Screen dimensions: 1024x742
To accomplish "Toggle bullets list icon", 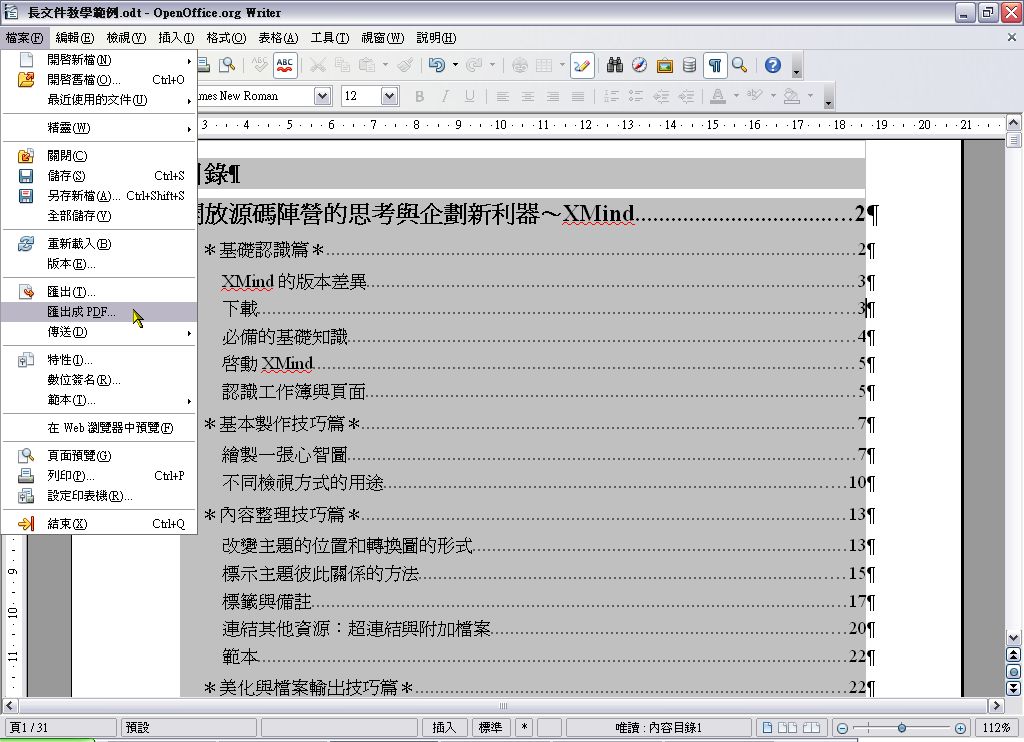I will coord(635,97).
